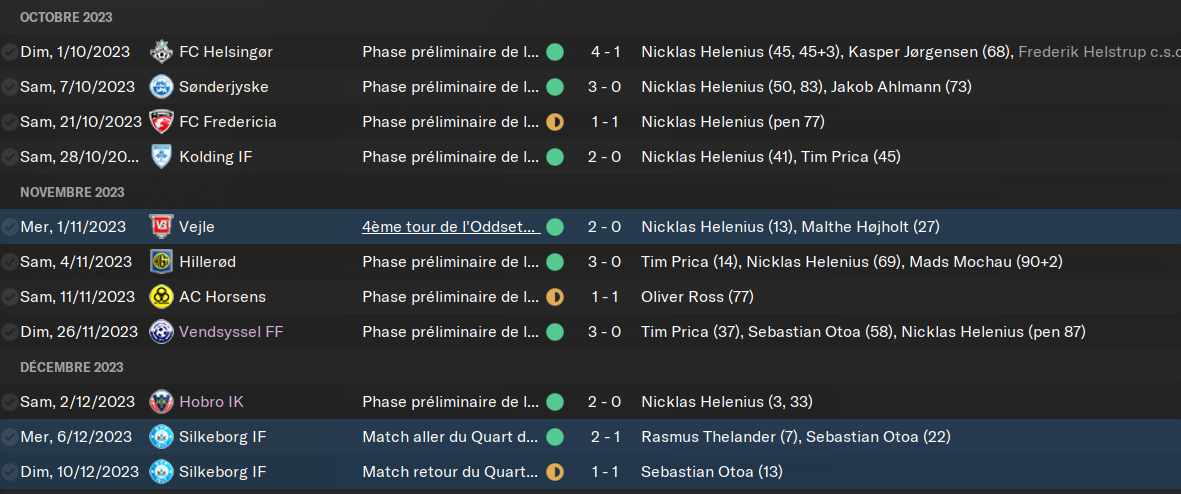Image resolution: width=1181 pixels, height=494 pixels.
Task: Toggle the checkmark beside Sam, 2/12/2023
Action: [9, 401]
